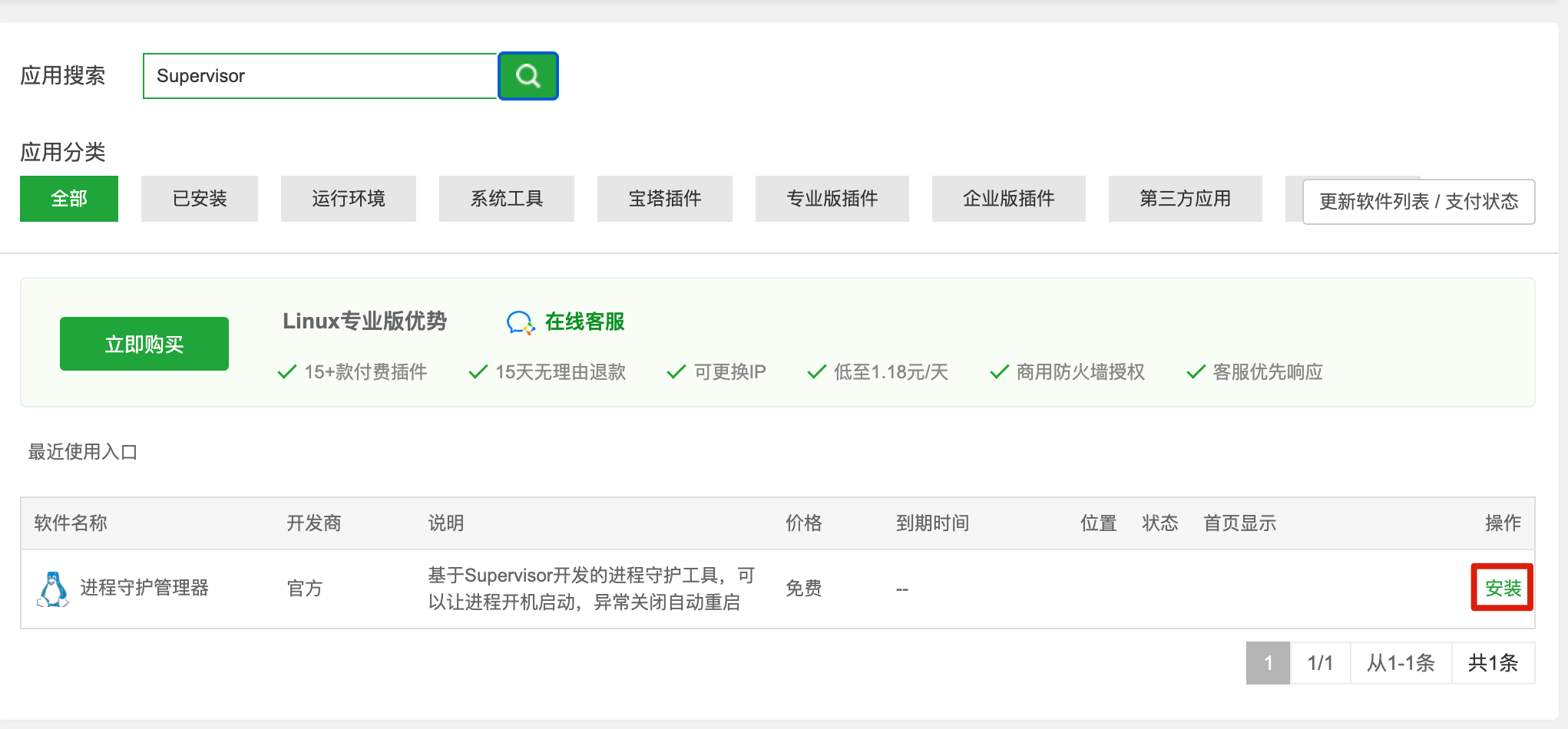Click 更新软件列表 / 支付状态 button
This screenshot has width=1568, height=729.
pos(1418,202)
